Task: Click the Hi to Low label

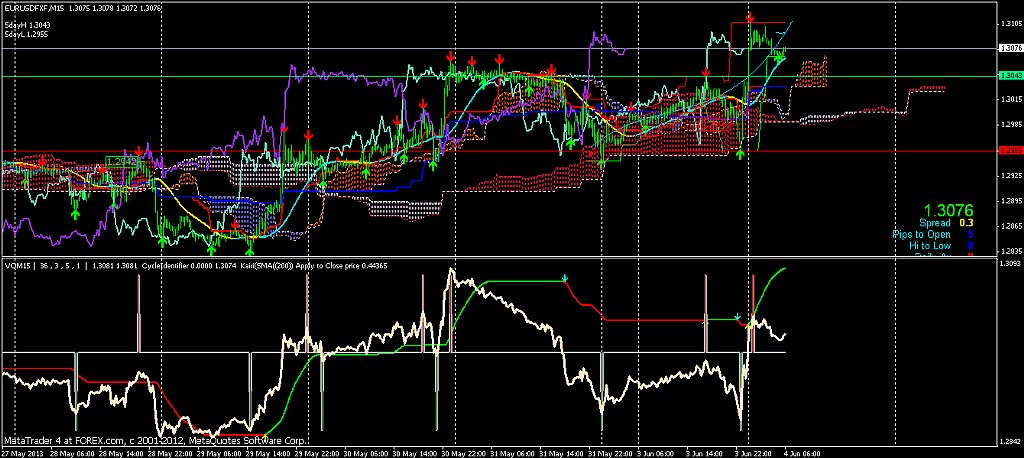Action: (929, 246)
